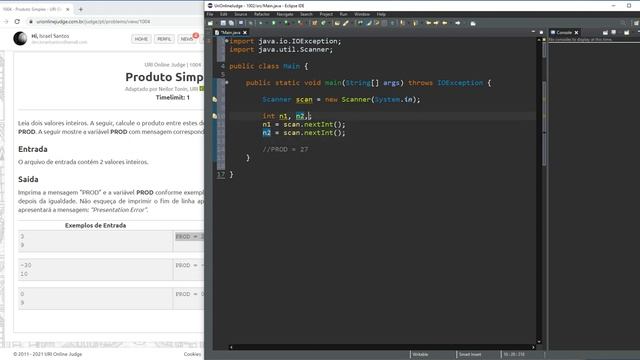Open the Run menu
The height and width of the screenshot is (360, 640).
click(x=343, y=14)
